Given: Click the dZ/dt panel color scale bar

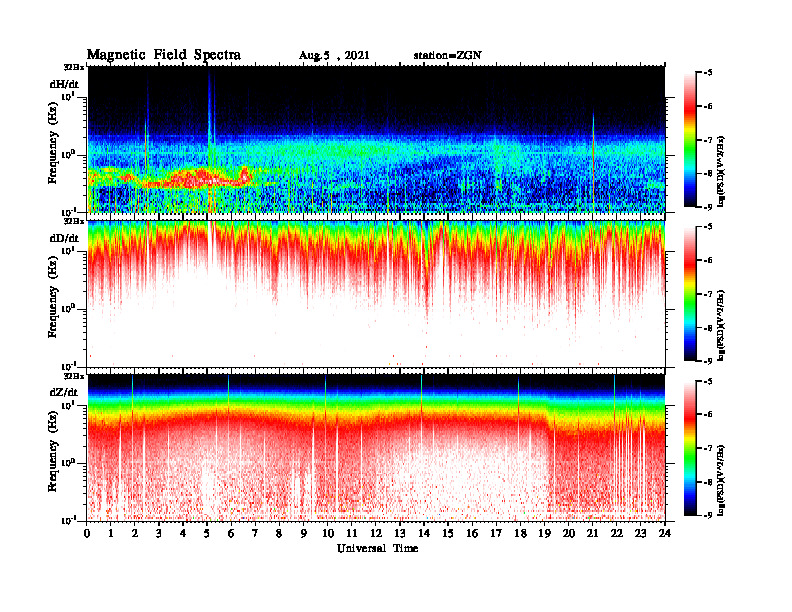Looking at the screenshot, I should tap(690, 448).
